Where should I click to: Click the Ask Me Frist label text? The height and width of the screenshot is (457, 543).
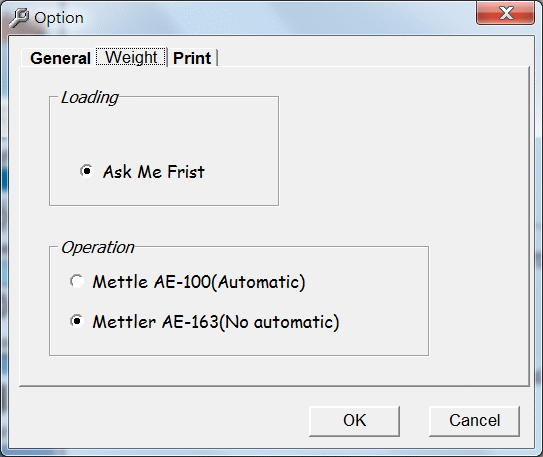(154, 172)
